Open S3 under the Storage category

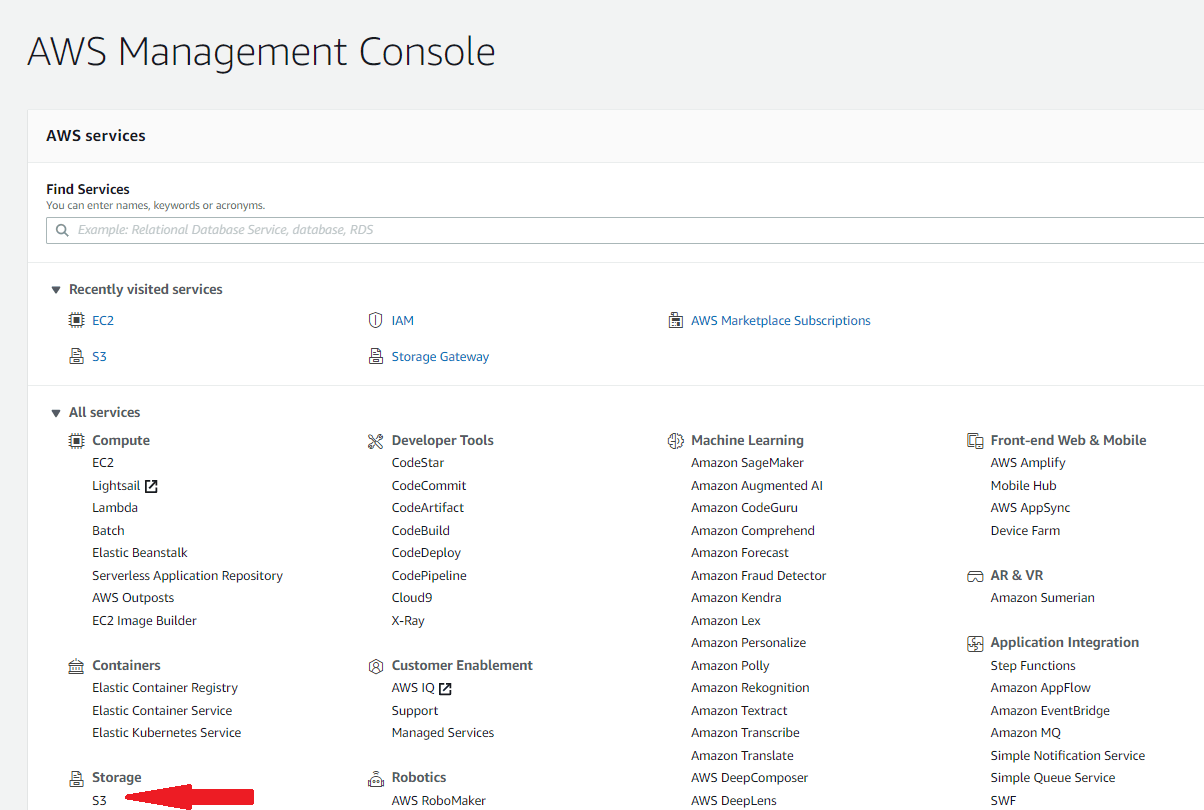(99, 801)
